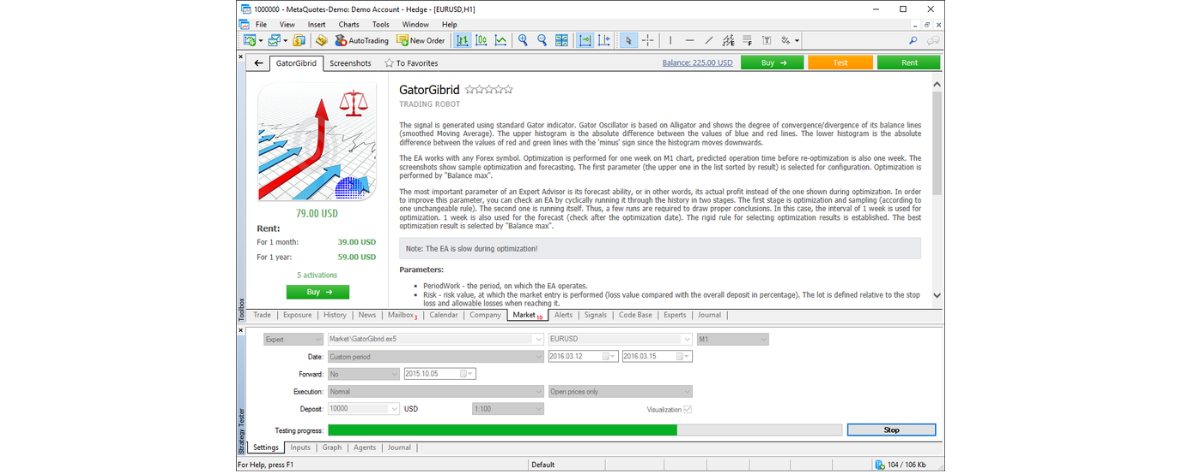Tile chart windows icon
1181x472 pixels.
[561, 41]
